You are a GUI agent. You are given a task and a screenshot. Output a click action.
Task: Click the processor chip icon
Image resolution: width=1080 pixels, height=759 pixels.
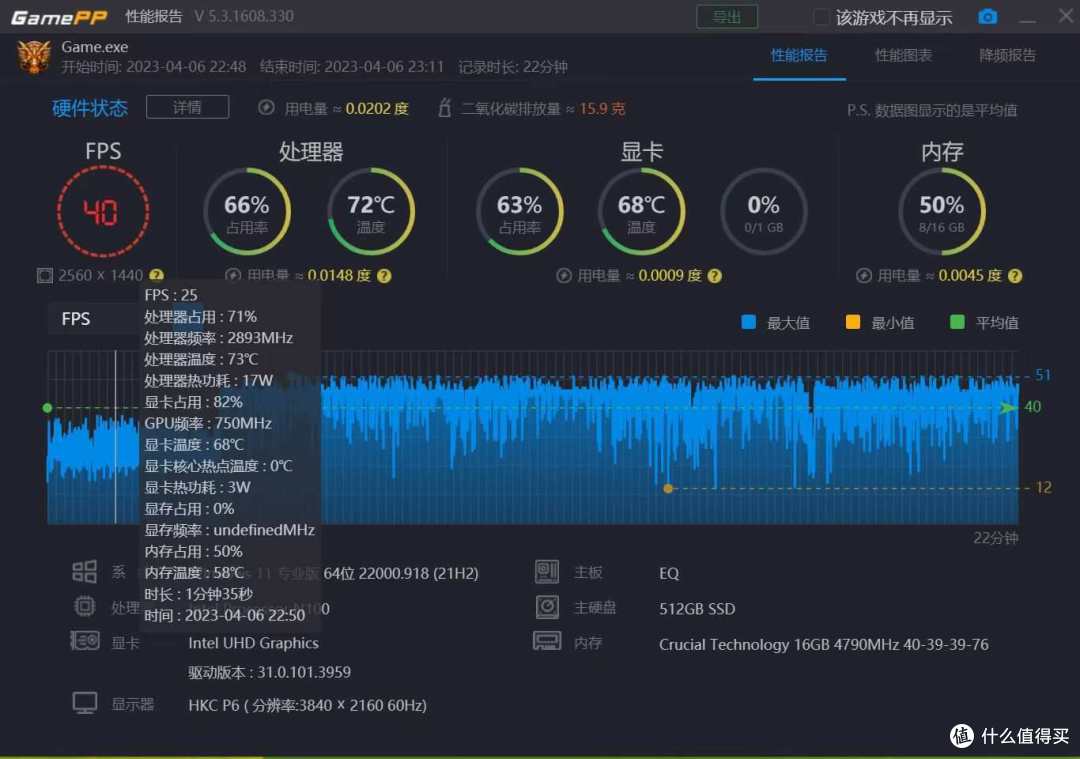[x=85, y=606]
